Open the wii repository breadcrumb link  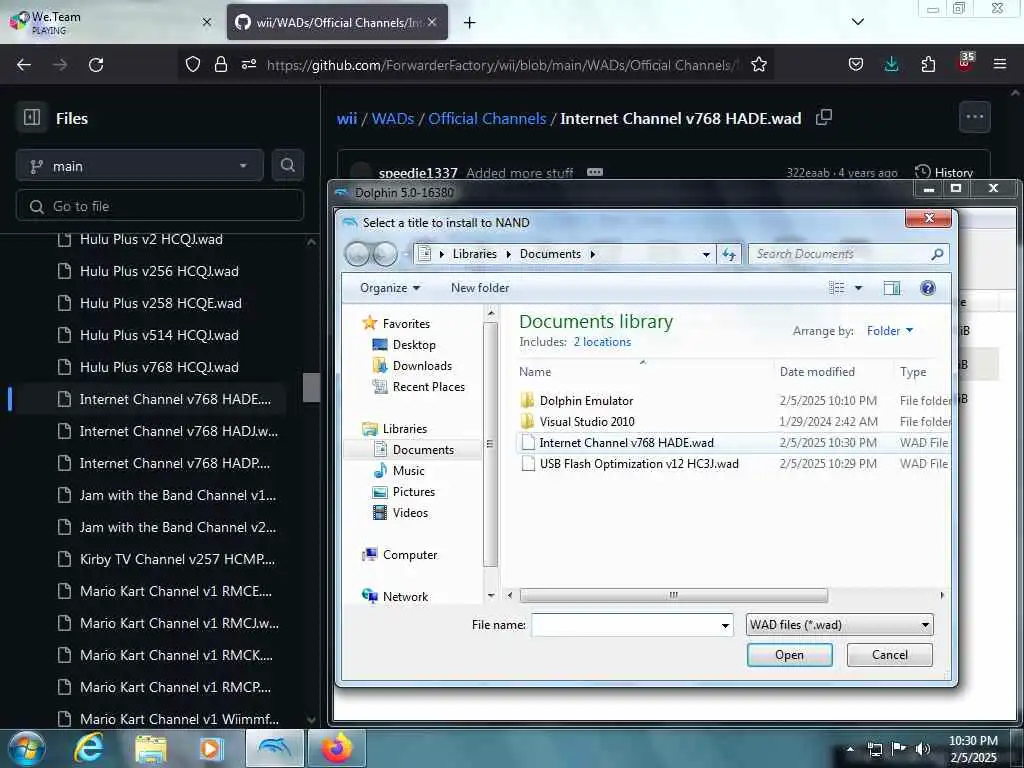pyautogui.click(x=347, y=118)
